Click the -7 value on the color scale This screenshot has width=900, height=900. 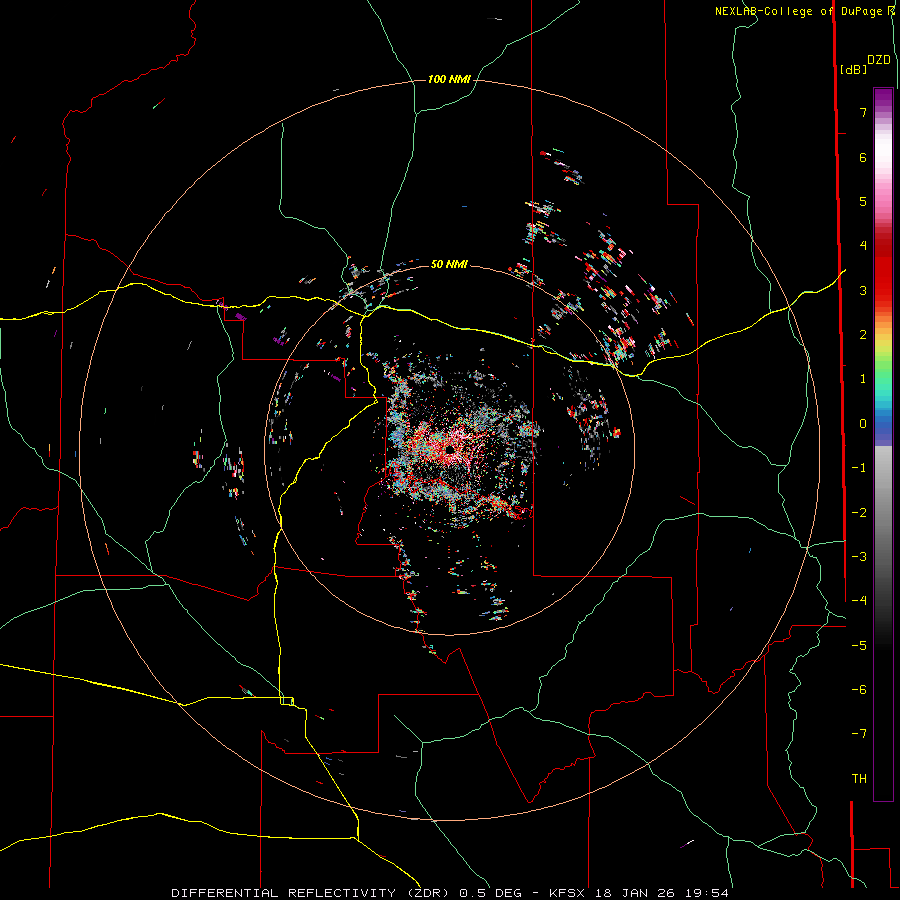tap(859, 734)
